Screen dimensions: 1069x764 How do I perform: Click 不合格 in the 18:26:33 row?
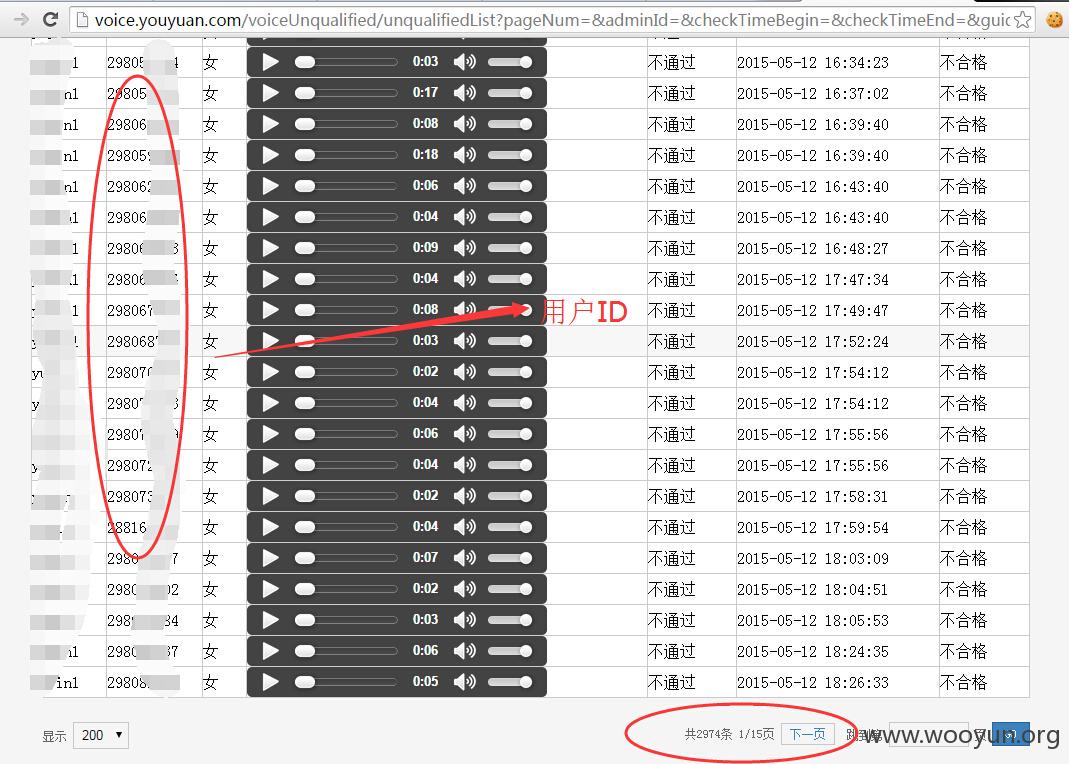(x=963, y=683)
